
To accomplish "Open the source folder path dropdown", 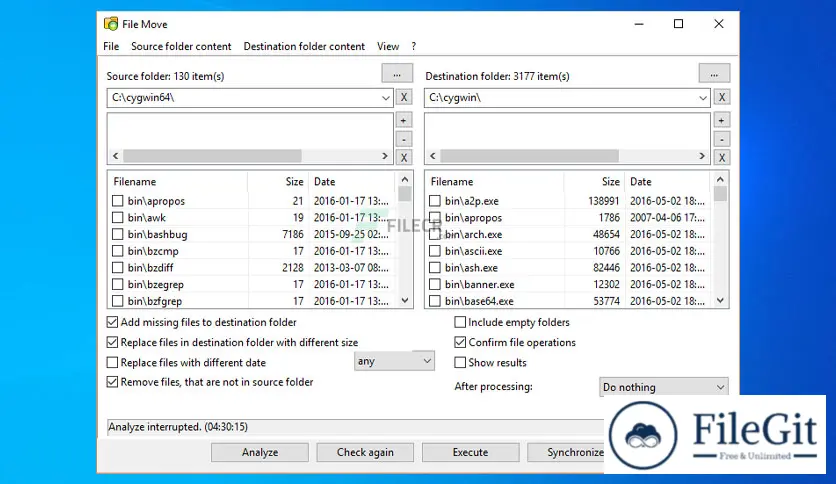I will pyautogui.click(x=386, y=98).
